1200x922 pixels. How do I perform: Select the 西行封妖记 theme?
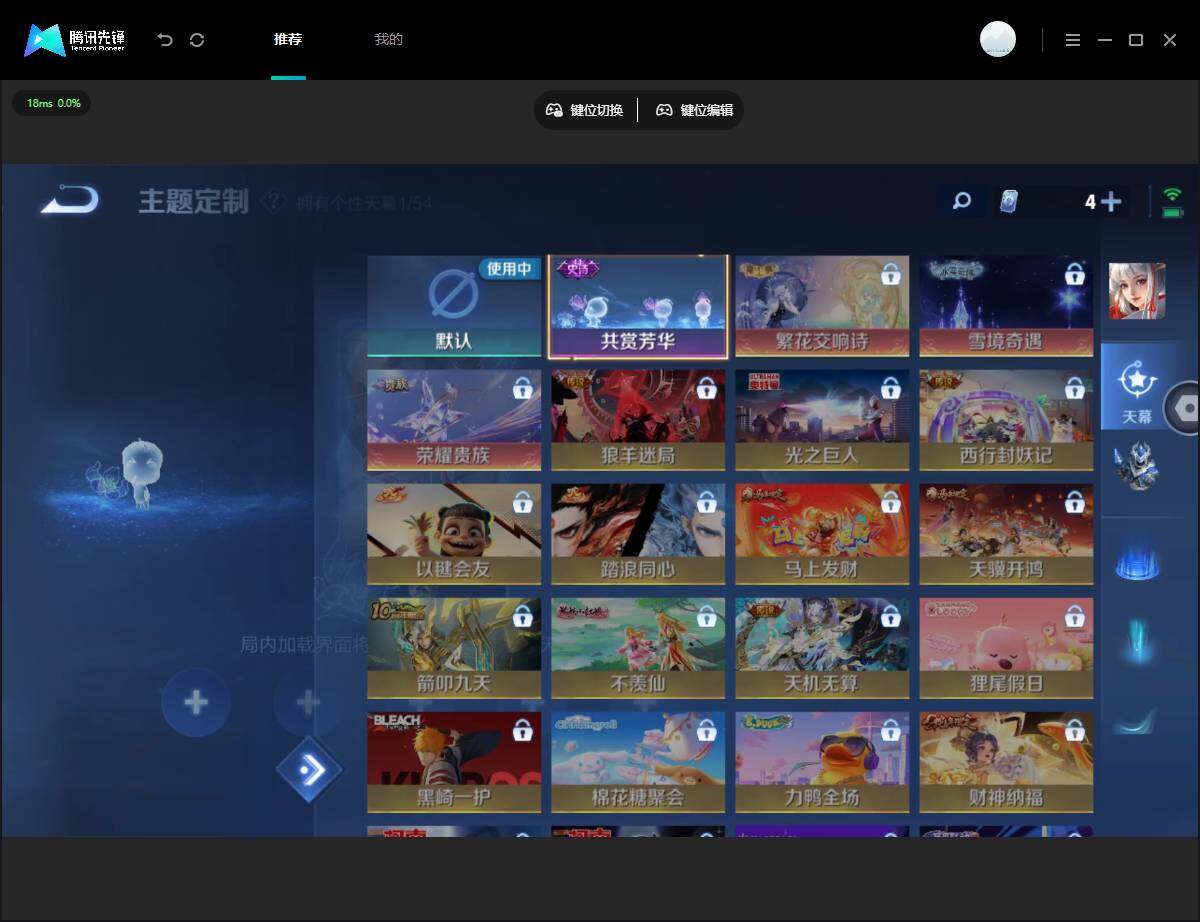(x=1006, y=420)
